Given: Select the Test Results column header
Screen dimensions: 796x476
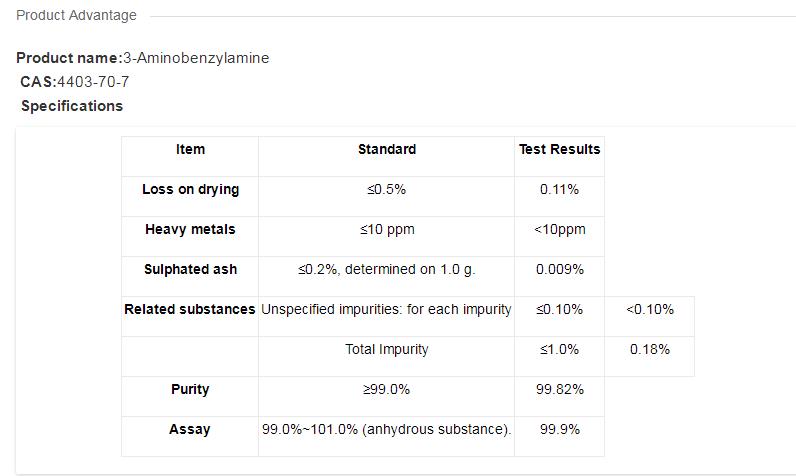Looking at the screenshot, I should pyautogui.click(x=559, y=149).
